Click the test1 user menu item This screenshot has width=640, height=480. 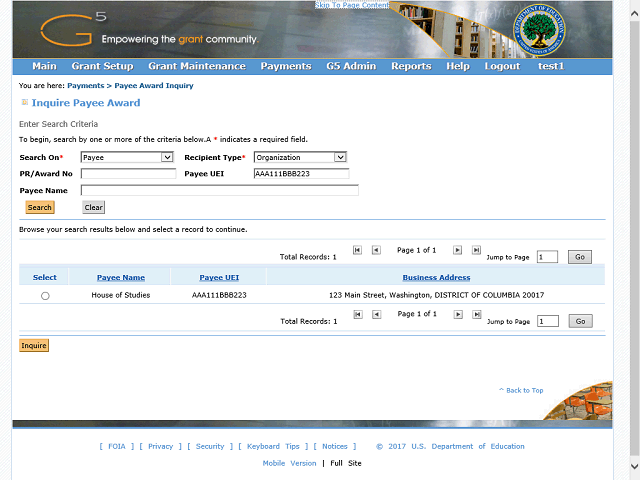(x=551, y=66)
